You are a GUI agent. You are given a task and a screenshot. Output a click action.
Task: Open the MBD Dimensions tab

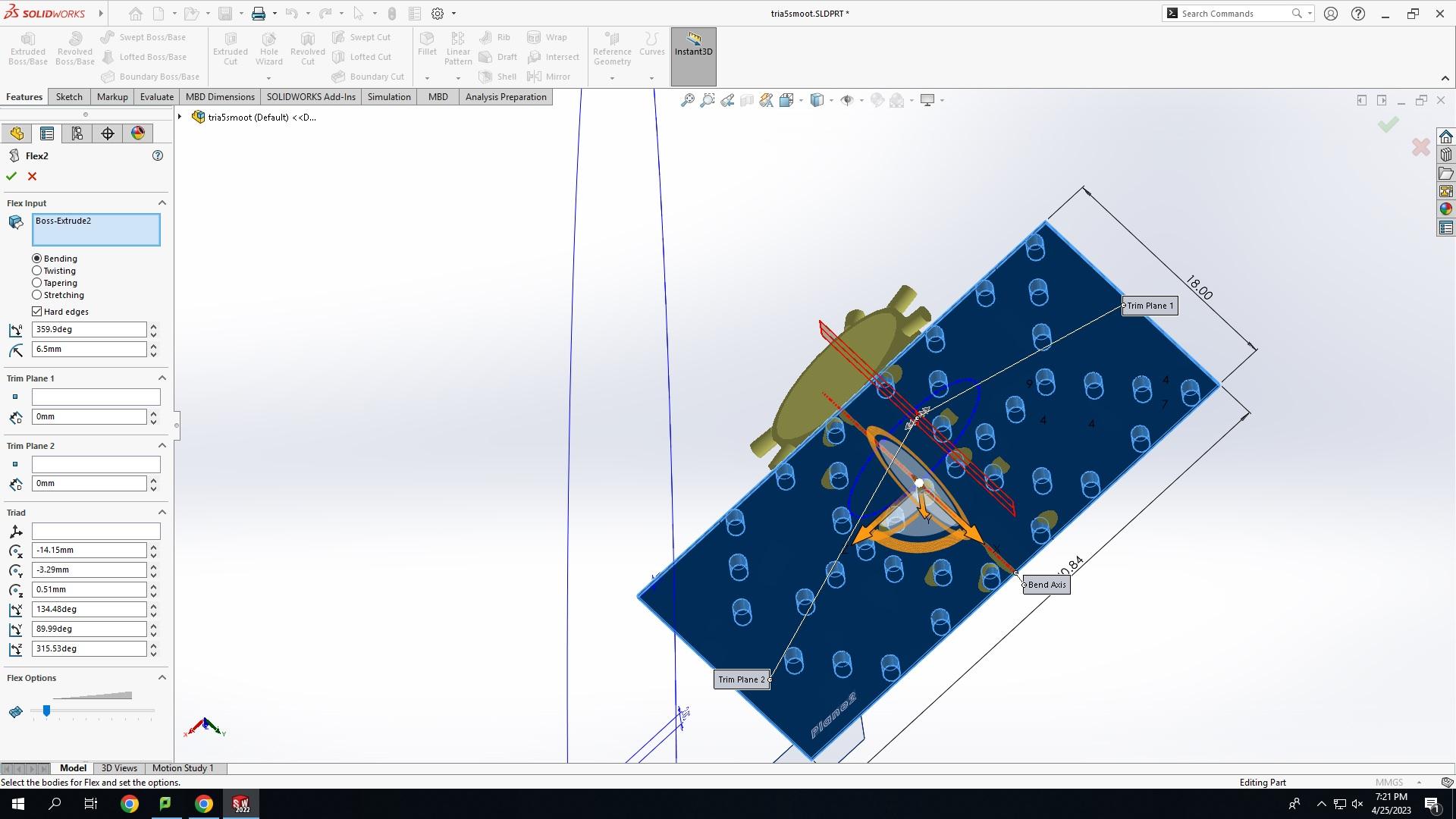[x=220, y=97]
